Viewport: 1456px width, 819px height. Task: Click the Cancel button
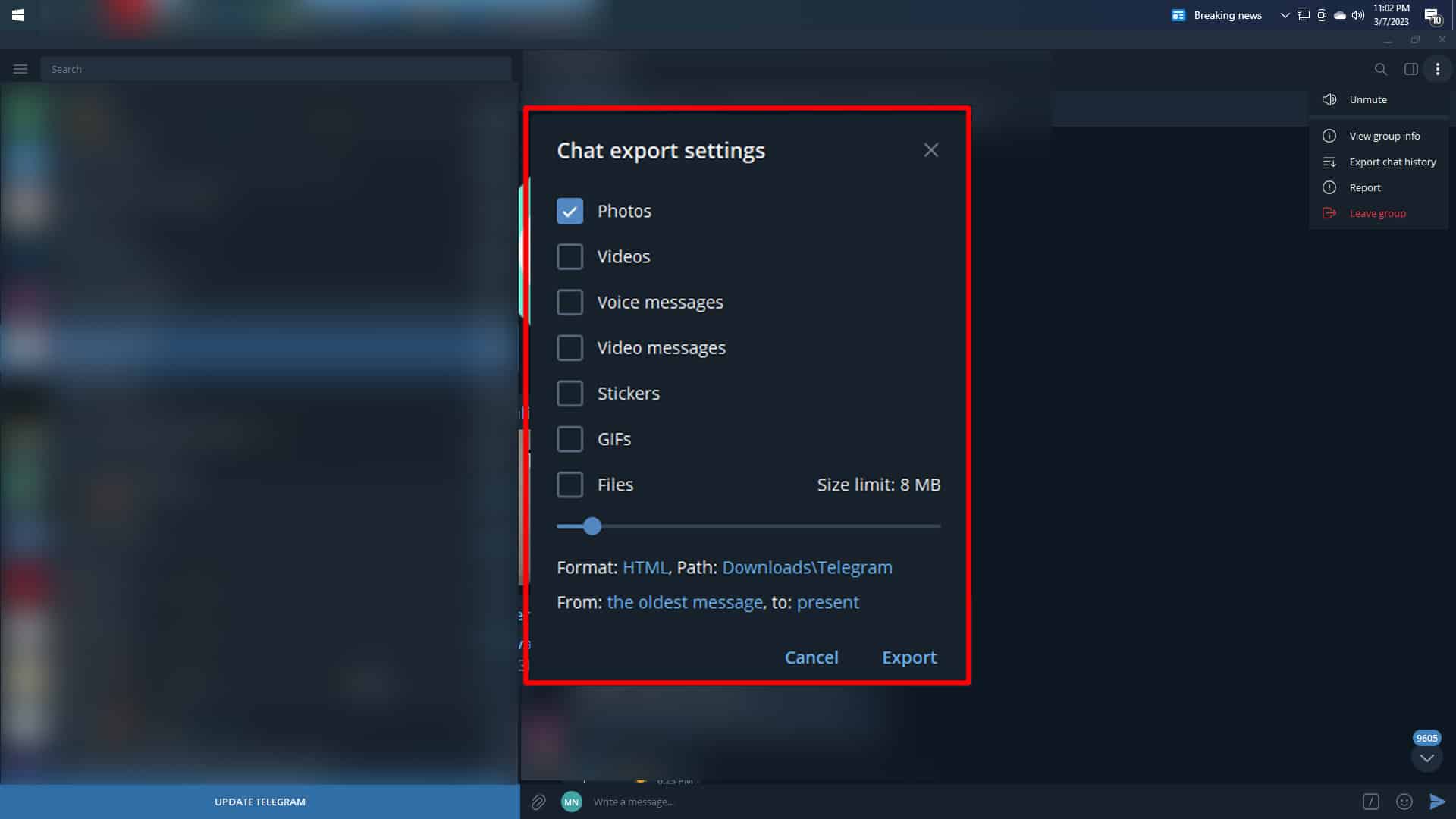812,657
